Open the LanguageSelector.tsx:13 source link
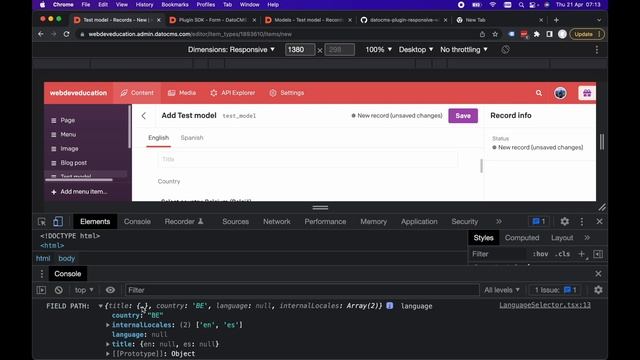 (545, 305)
